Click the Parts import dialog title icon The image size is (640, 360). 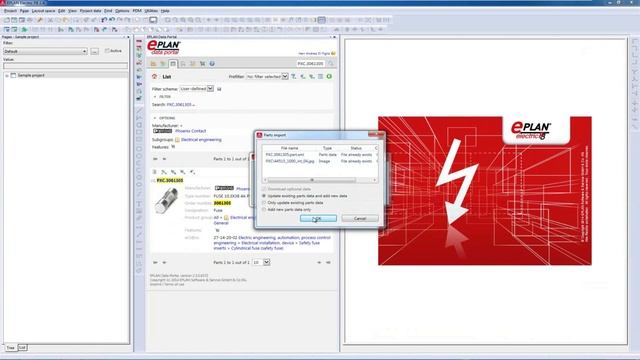(259, 135)
